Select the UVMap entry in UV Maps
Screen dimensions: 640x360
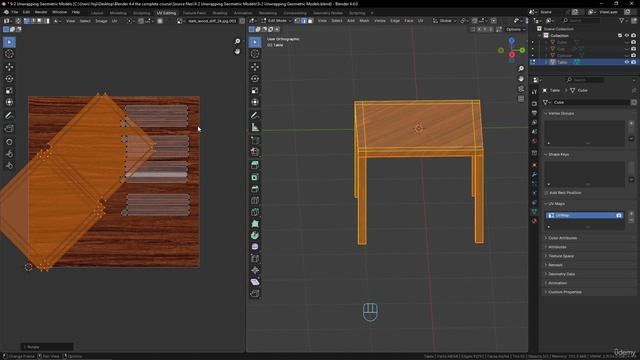[x=584, y=215]
